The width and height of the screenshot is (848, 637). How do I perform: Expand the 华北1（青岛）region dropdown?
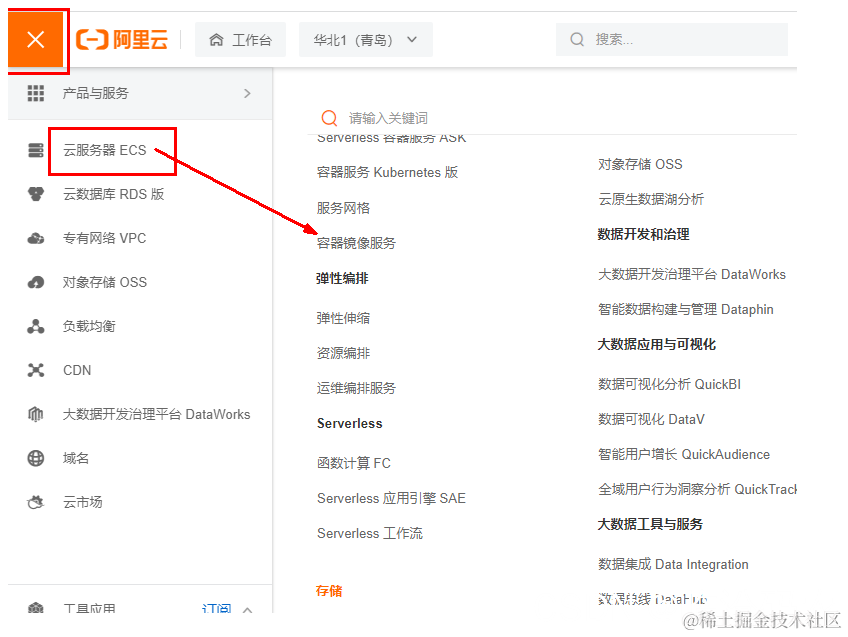(366, 39)
